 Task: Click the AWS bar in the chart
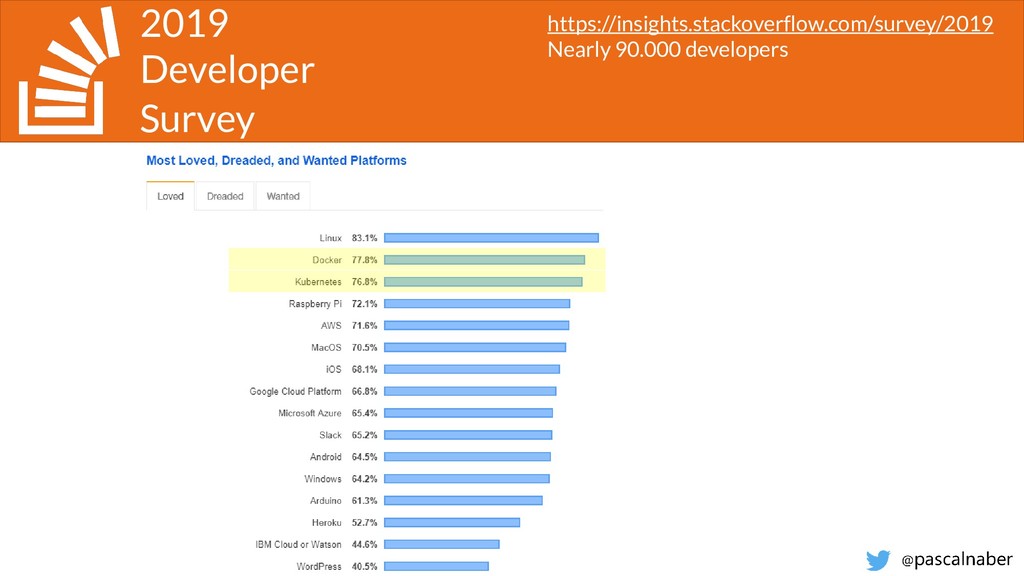(476, 325)
